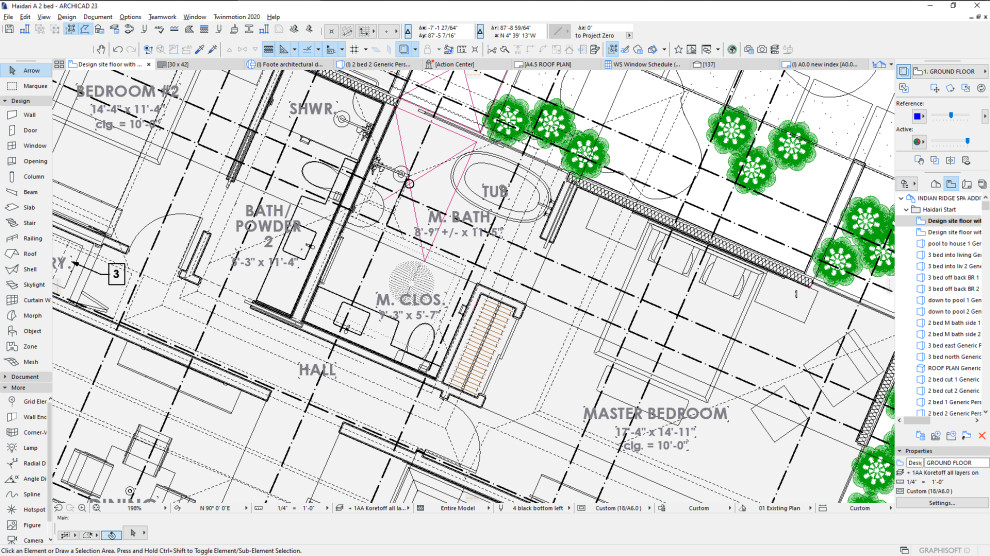Open the File menu
The image size is (990, 556).
click(8, 17)
